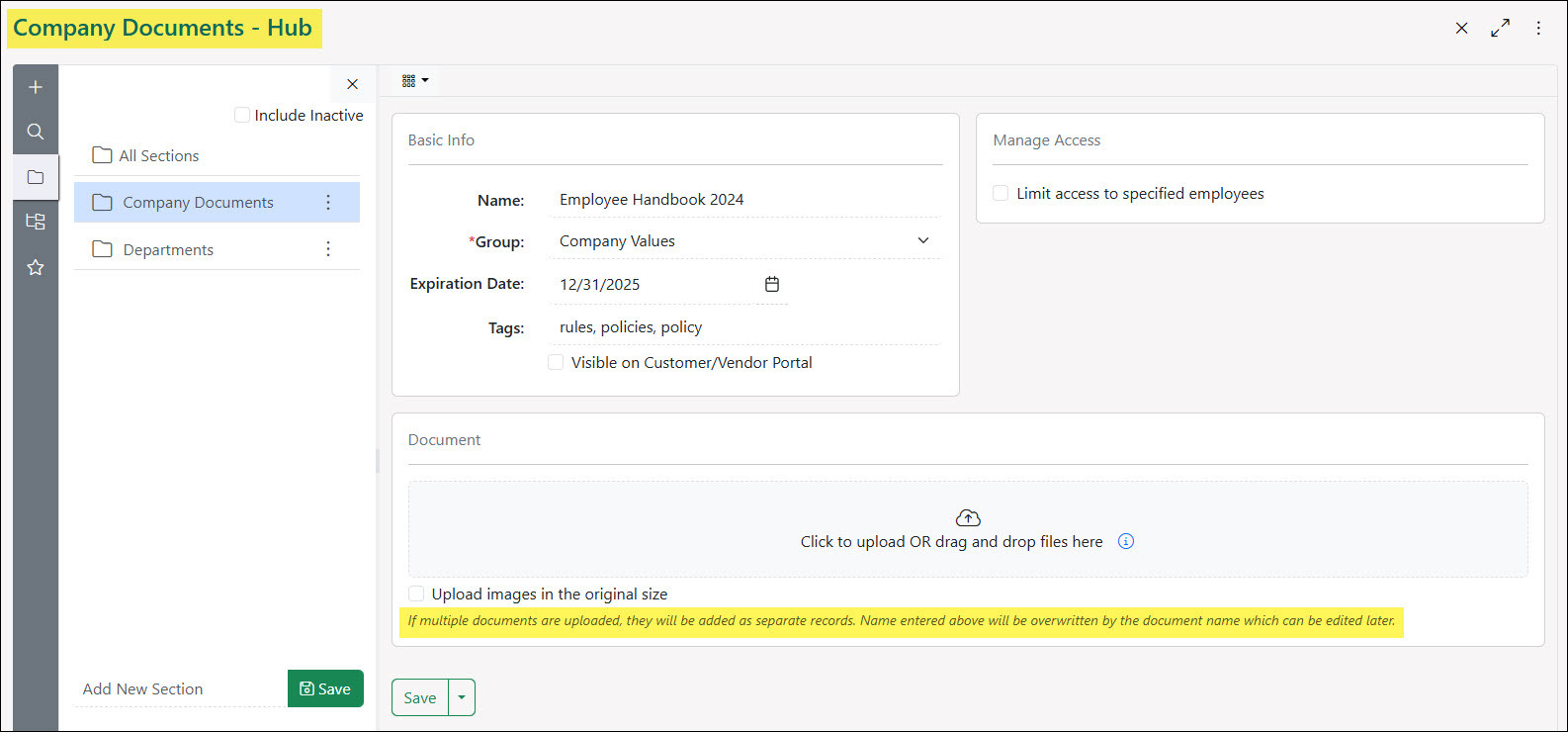Open the hierarchy tree sidebar icon
The width and height of the screenshot is (1568, 732).
click(36, 222)
